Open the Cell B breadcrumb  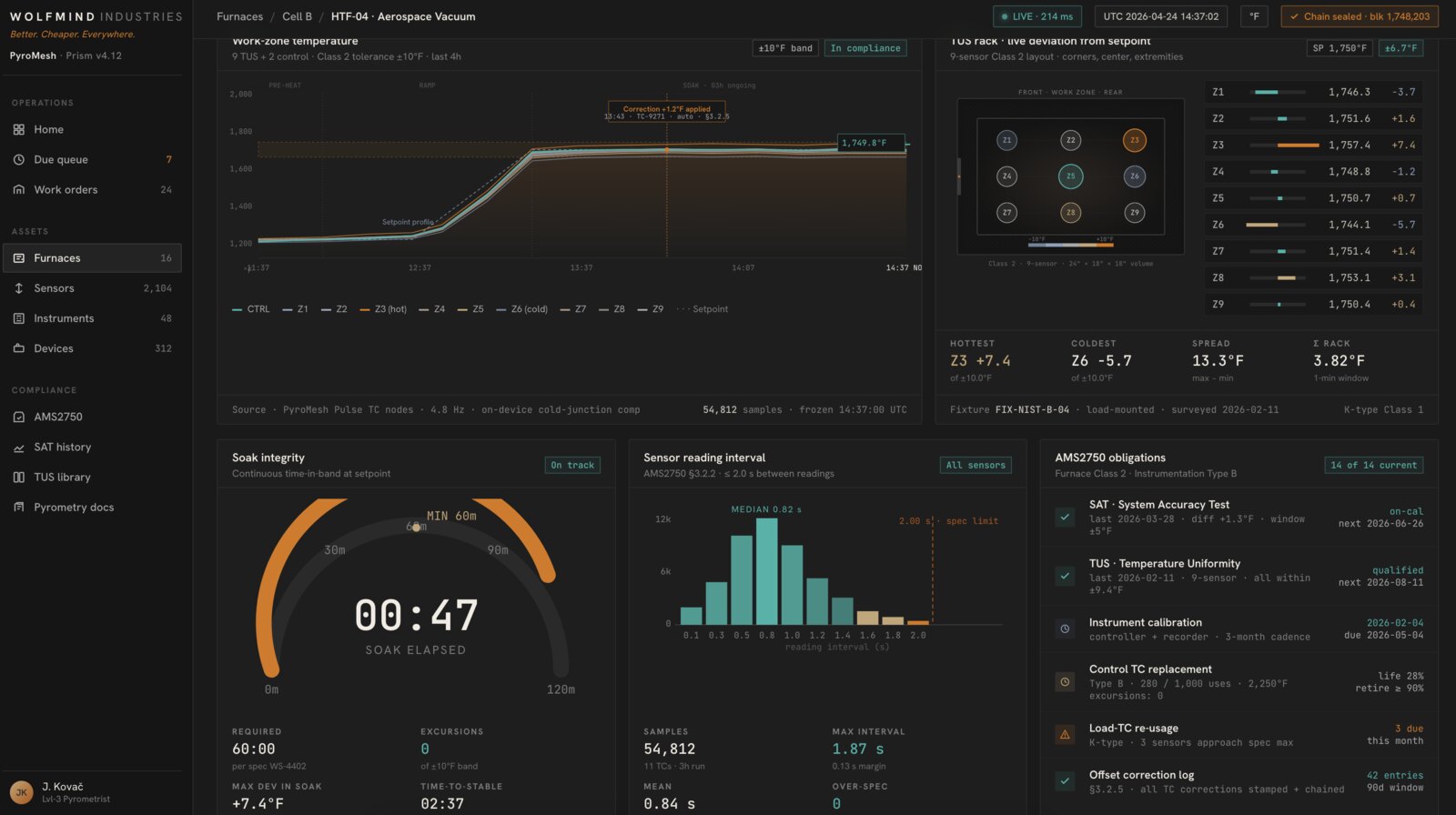point(297,16)
